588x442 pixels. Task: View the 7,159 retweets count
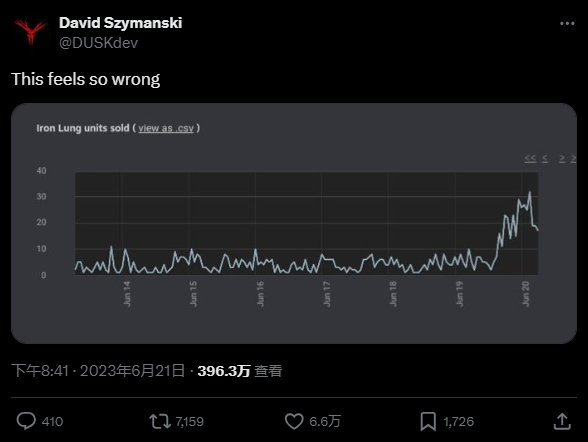(190, 422)
